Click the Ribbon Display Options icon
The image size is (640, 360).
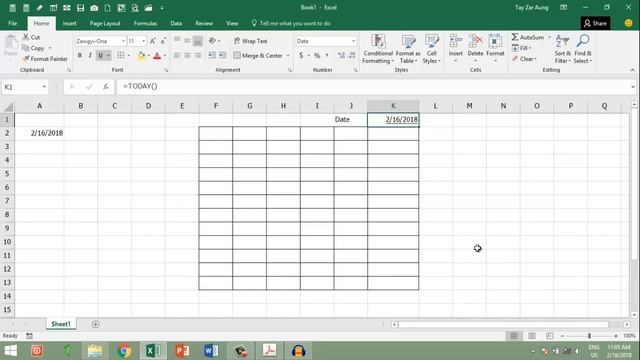point(564,7)
